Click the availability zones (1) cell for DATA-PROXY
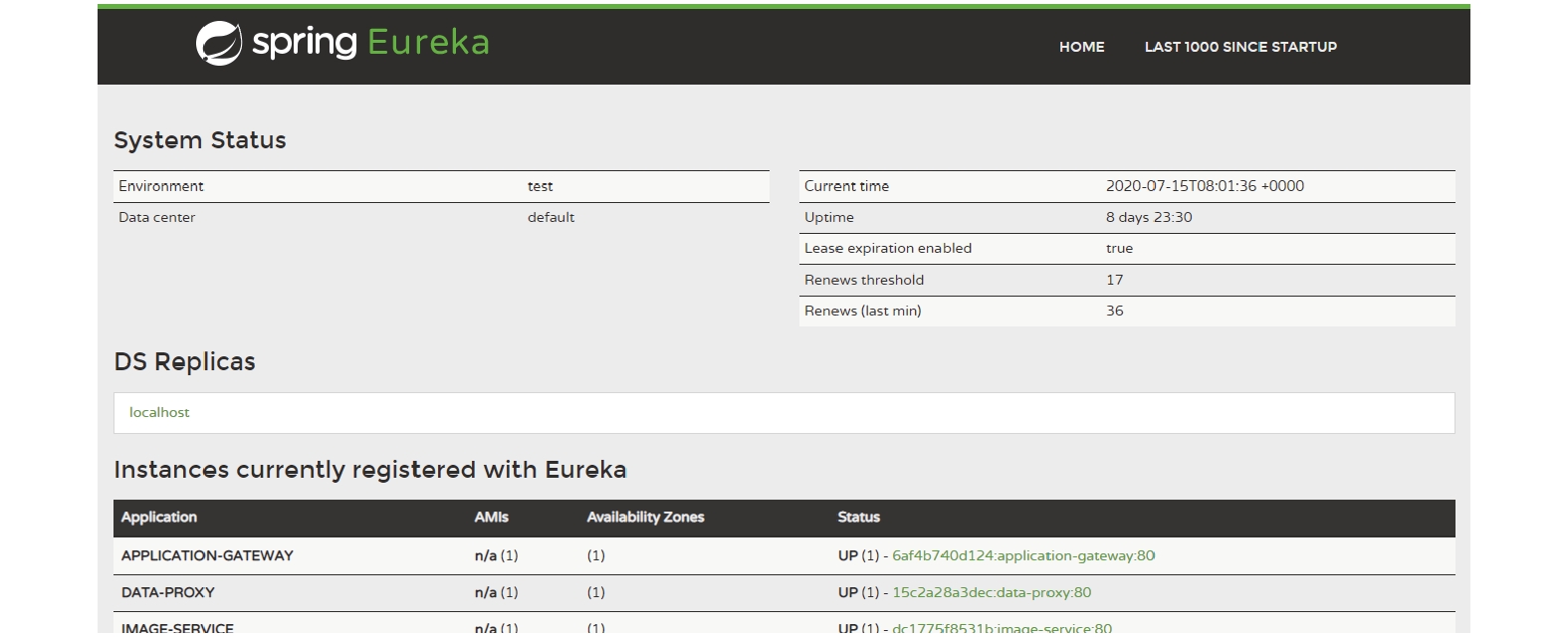Image resolution: width=1568 pixels, height=637 pixels. pos(595,592)
